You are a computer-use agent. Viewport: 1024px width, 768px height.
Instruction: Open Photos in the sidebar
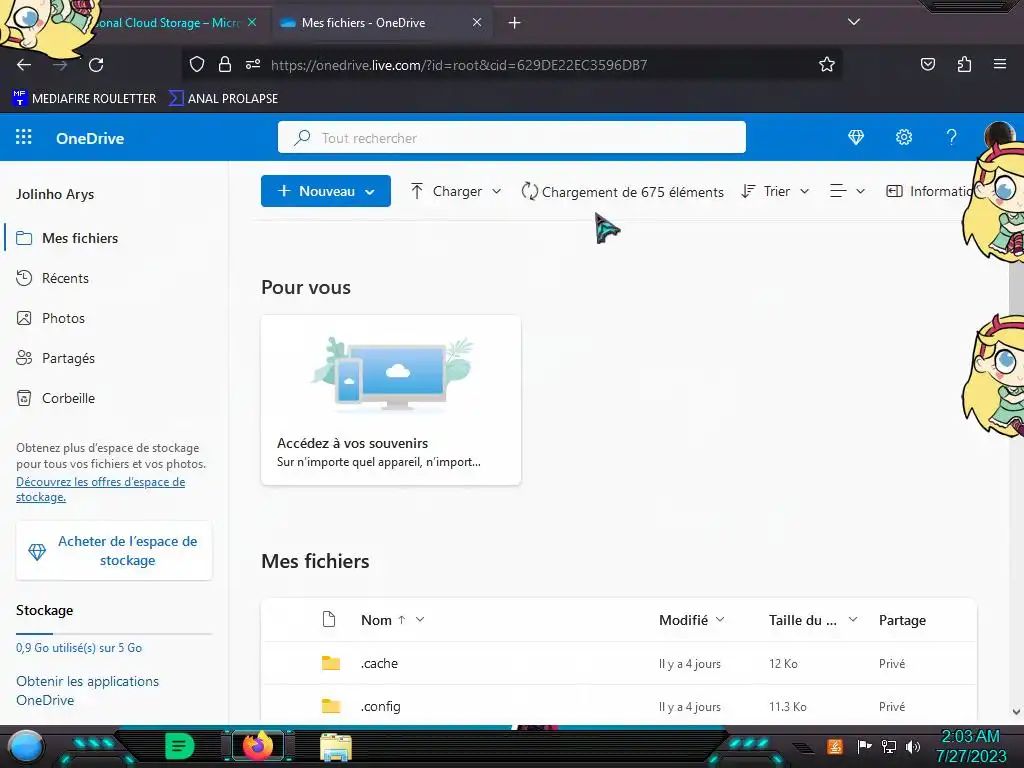(63, 318)
